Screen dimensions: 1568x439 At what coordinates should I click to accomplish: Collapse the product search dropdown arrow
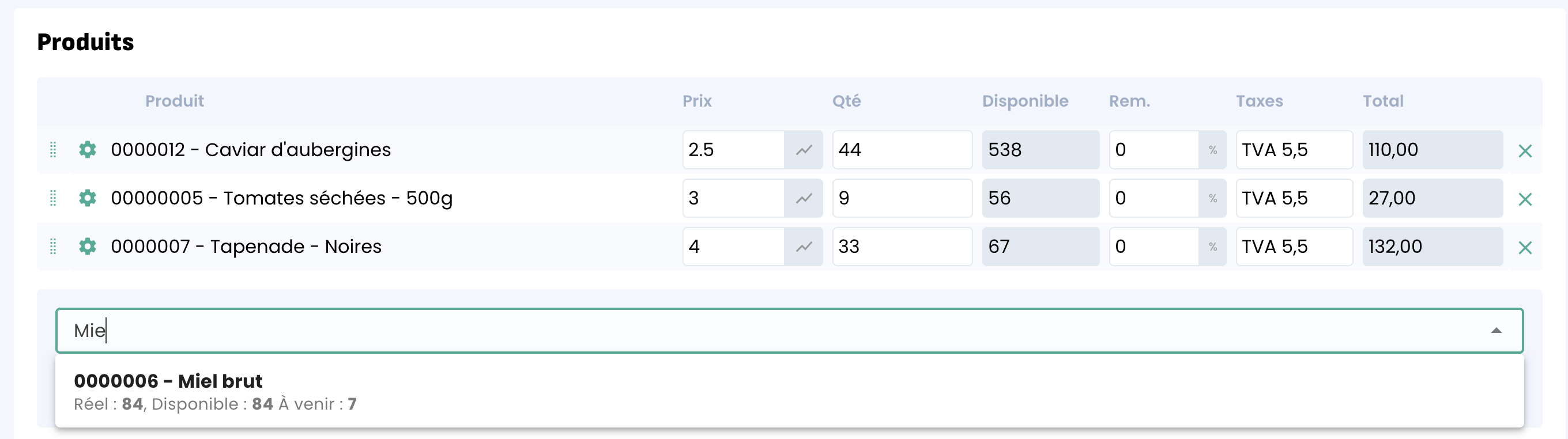point(1495,331)
